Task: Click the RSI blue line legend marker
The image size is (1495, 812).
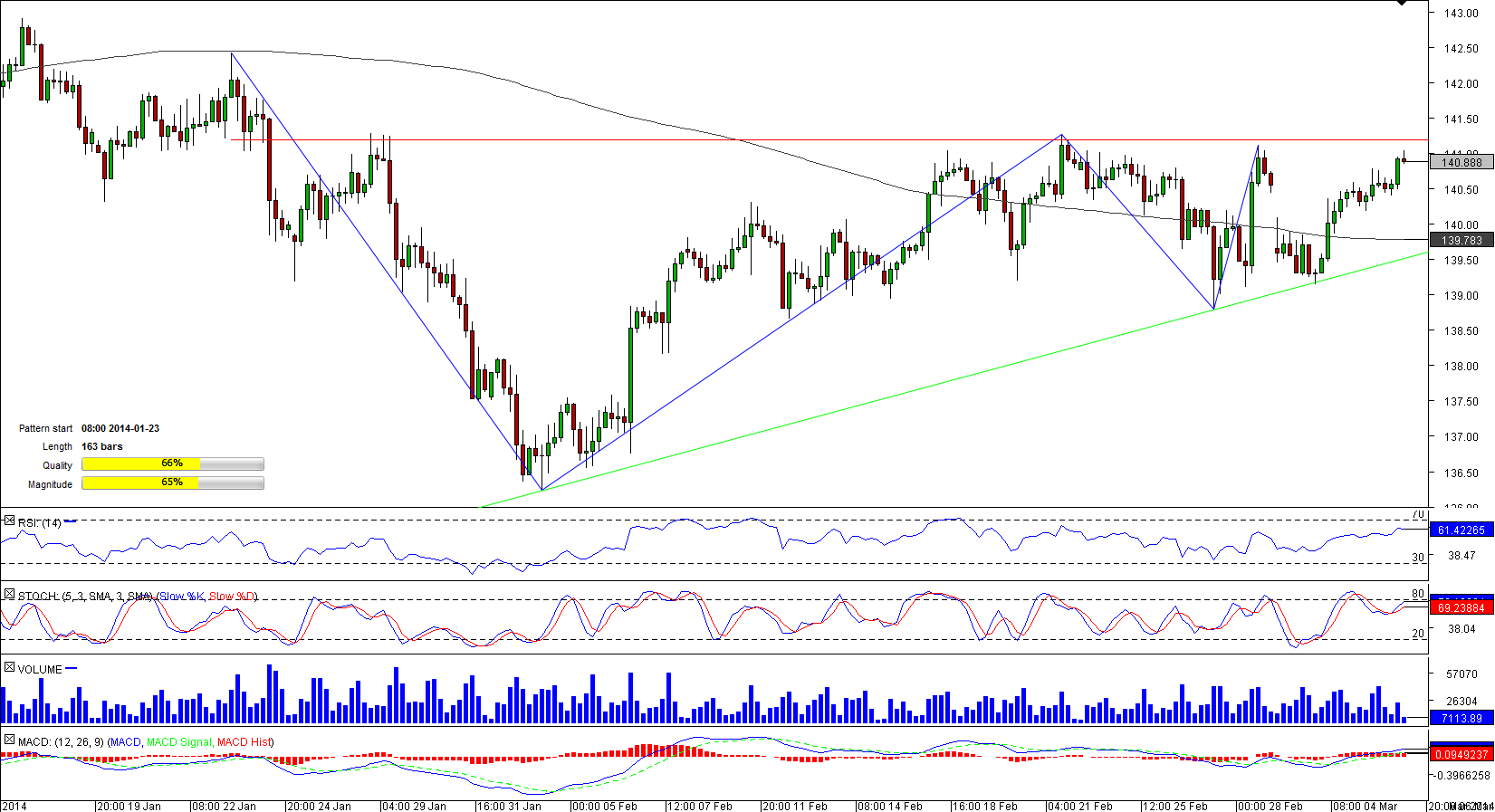Action: (71, 522)
